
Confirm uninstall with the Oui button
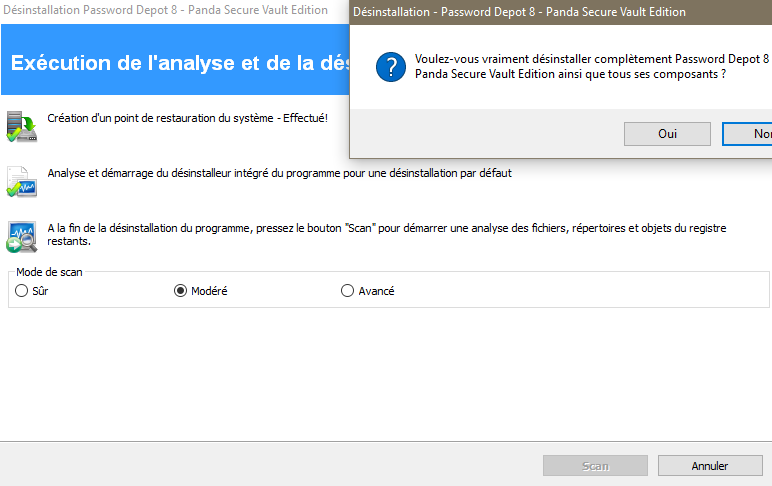pyautogui.click(x=667, y=134)
